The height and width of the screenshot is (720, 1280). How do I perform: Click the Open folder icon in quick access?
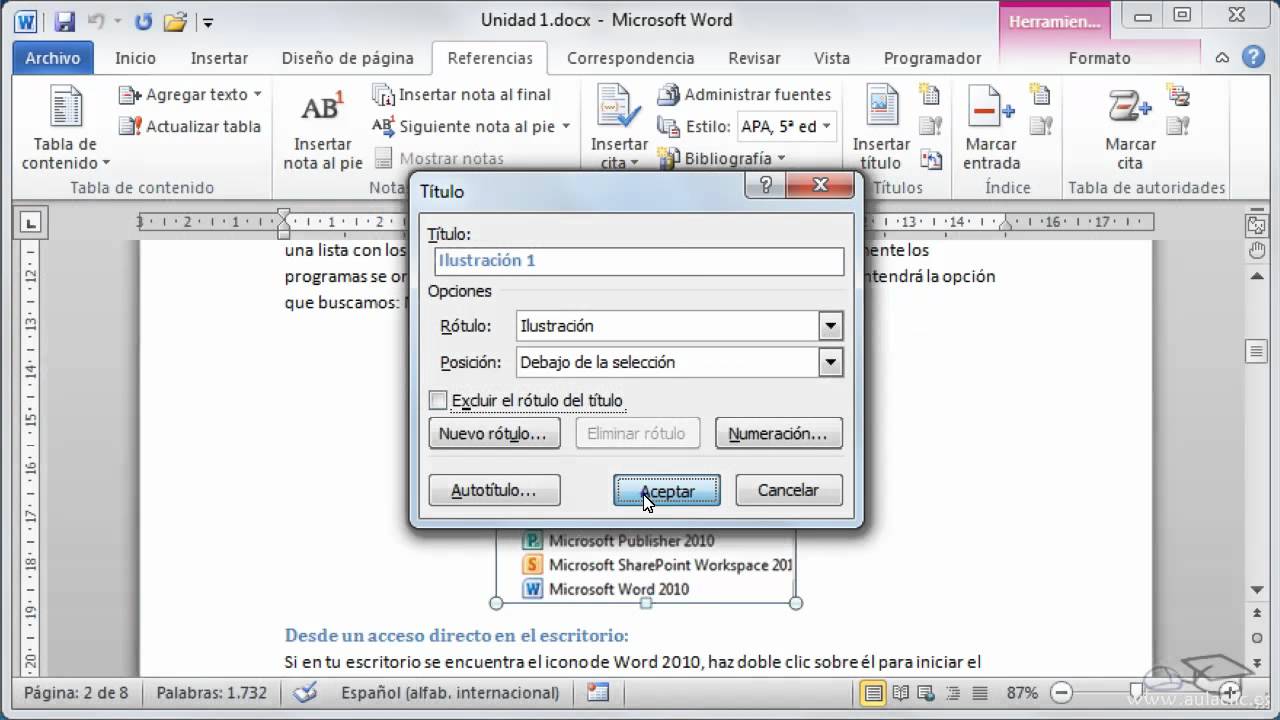click(174, 21)
